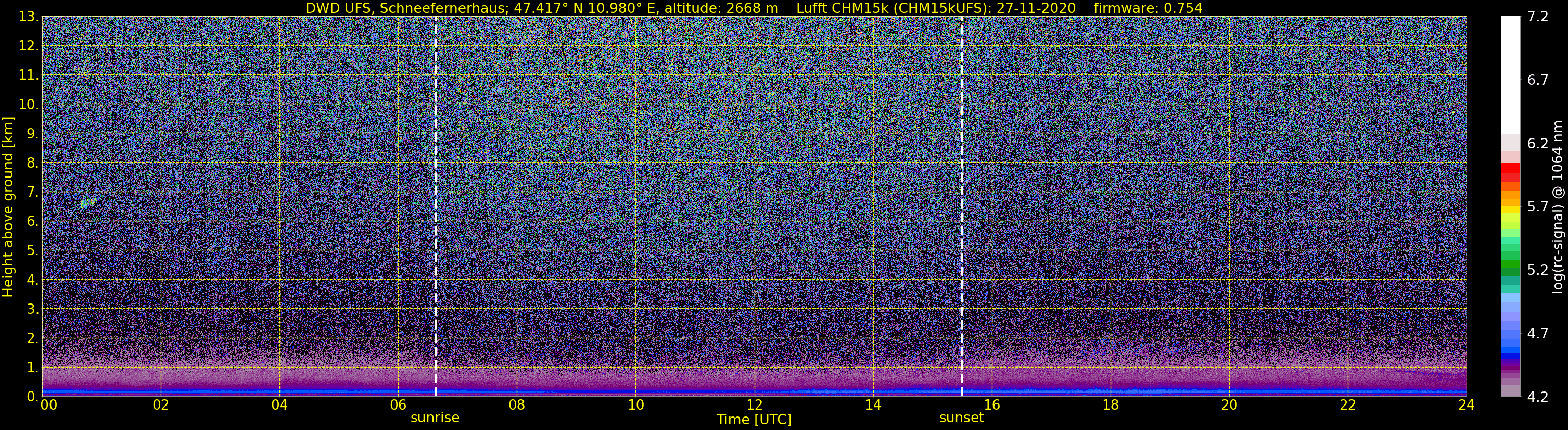Click the x-axis tick label '14'
This screenshot has height=430, width=1568.
(x=873, y=405)
